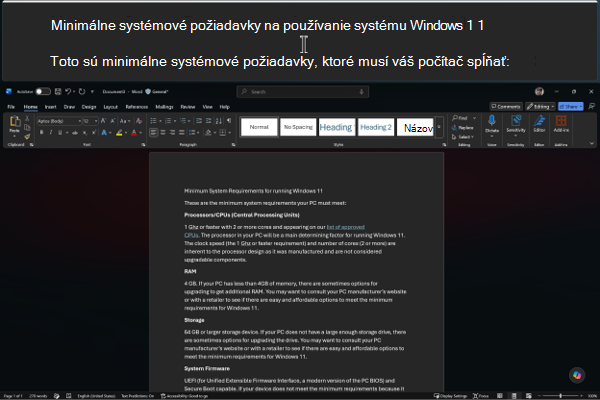Click the Save icon in quick access toolbar
The width and height of the screenshot is (600, 400).
58,91
